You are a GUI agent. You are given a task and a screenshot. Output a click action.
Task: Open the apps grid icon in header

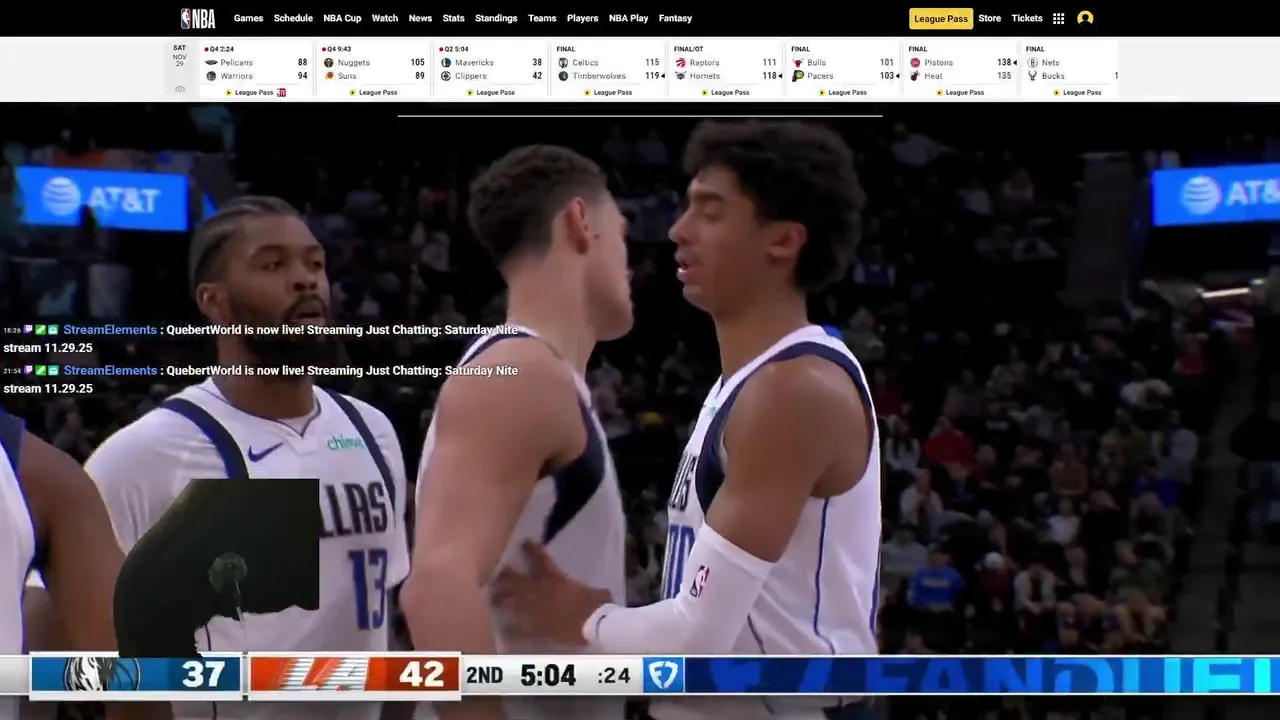[x=1058, y=18]
